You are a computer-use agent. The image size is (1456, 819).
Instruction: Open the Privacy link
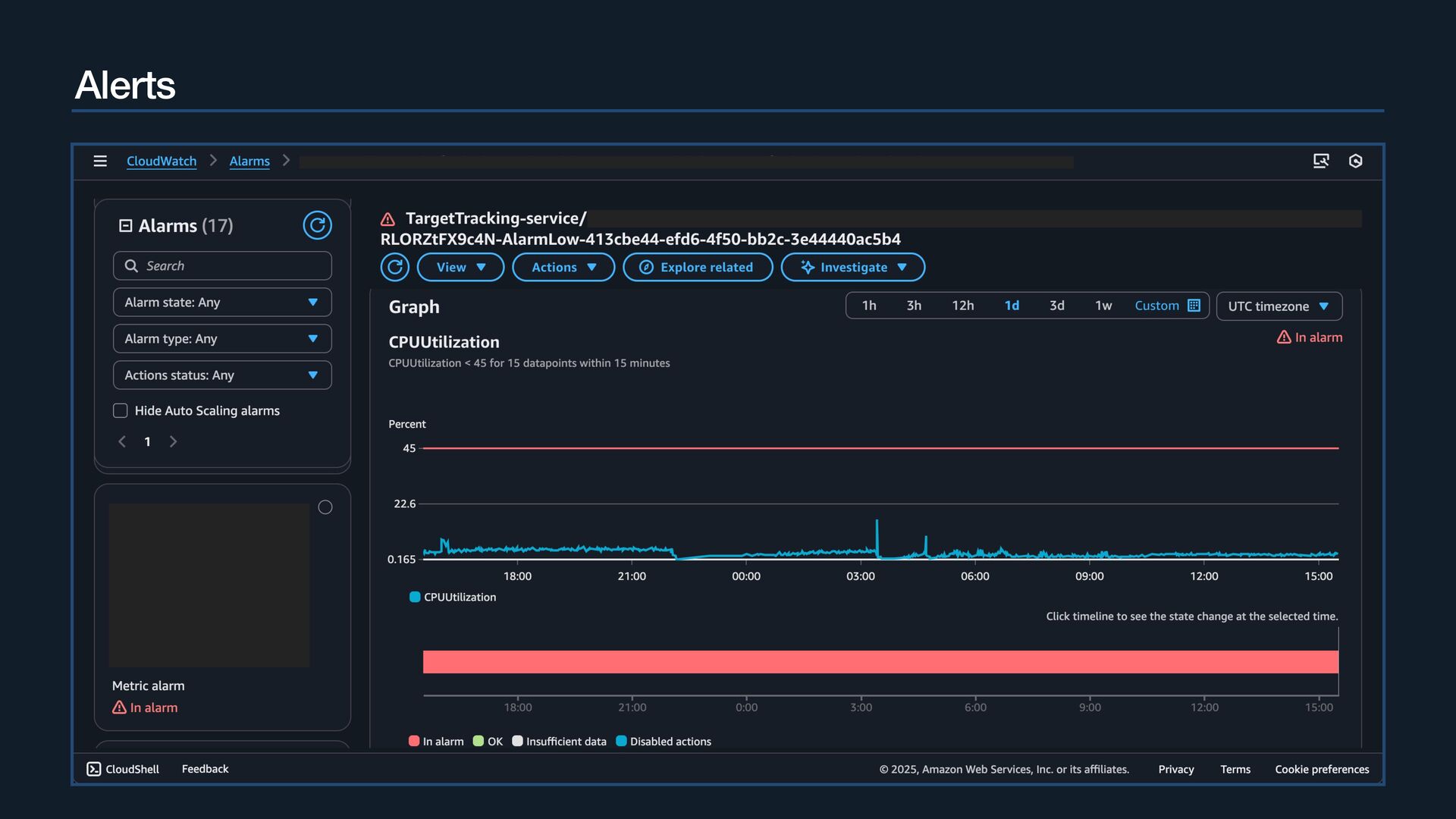1176,769
